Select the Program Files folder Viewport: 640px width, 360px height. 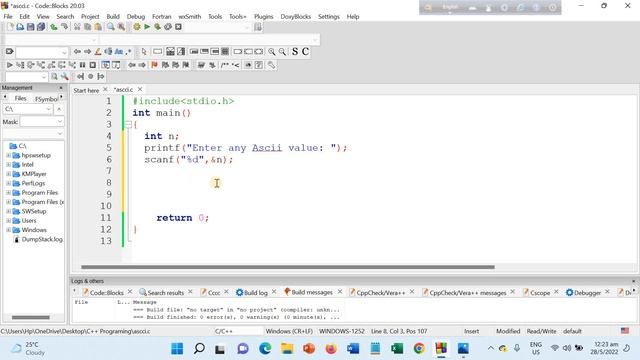[x=40, y=193]
